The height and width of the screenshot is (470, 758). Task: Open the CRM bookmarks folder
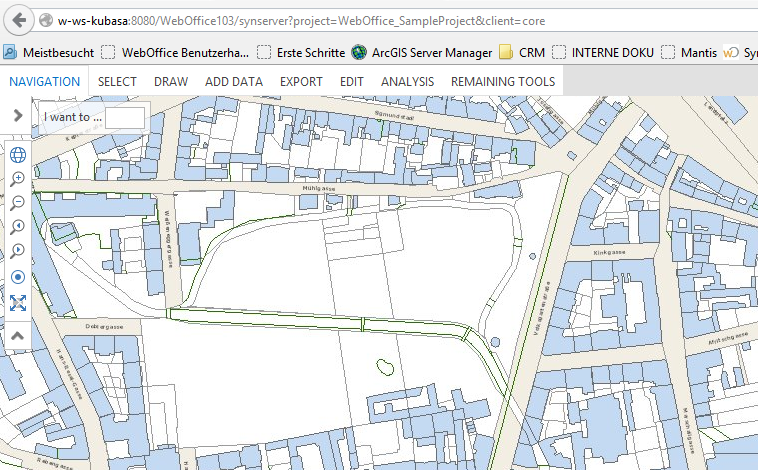tap(522, 52)
